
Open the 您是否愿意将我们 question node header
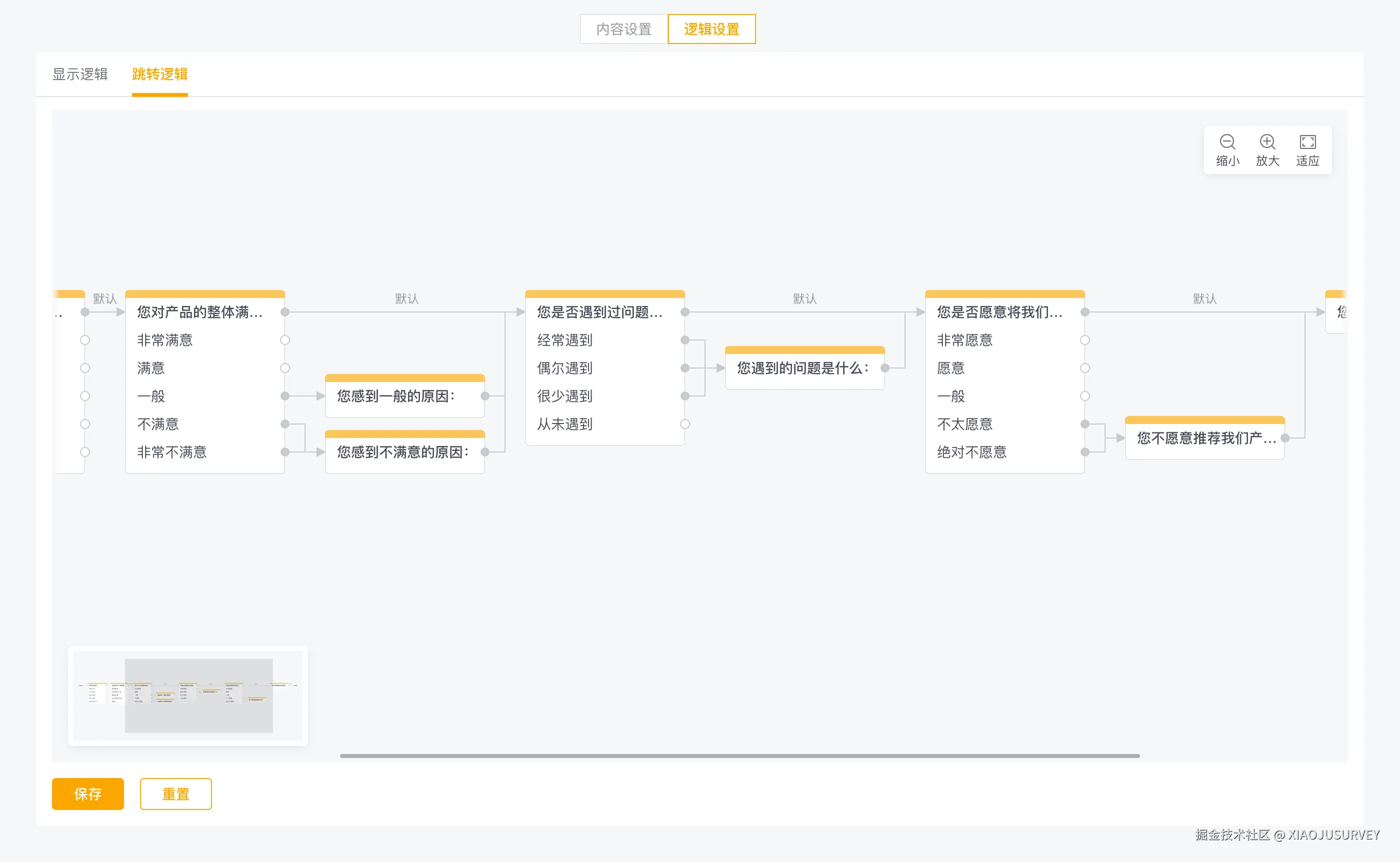pyautogui.click(x=999, y=312)
